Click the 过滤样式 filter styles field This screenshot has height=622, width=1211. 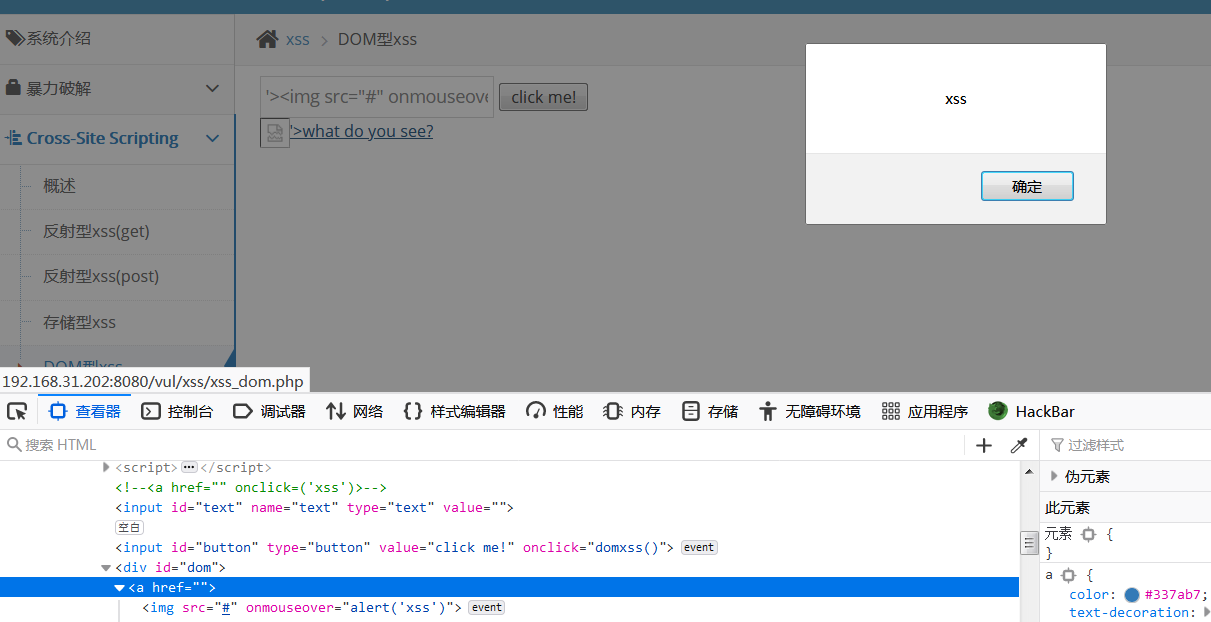tap(1128, 445)
